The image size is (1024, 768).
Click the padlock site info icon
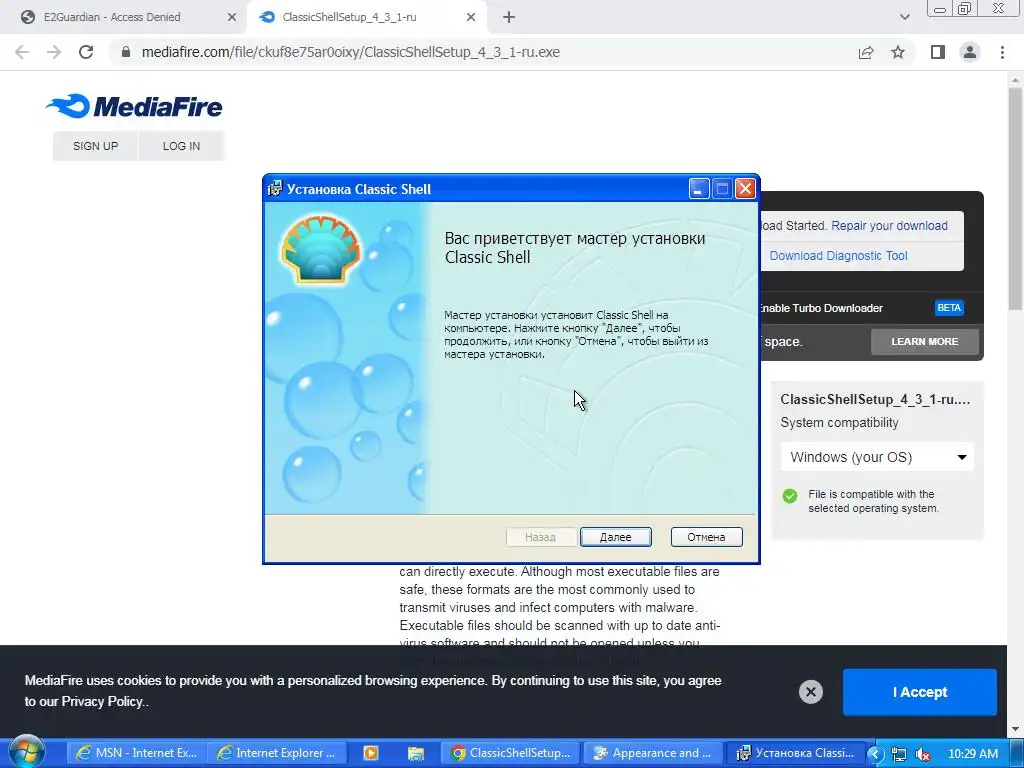click(x=126, y=52)
